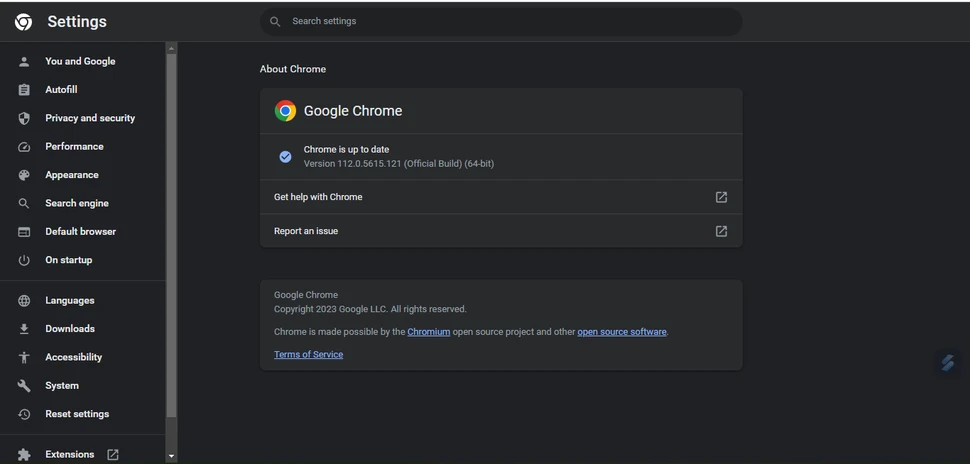Open the Terms of Service link
970x464 pixels.
coord(309,354)
